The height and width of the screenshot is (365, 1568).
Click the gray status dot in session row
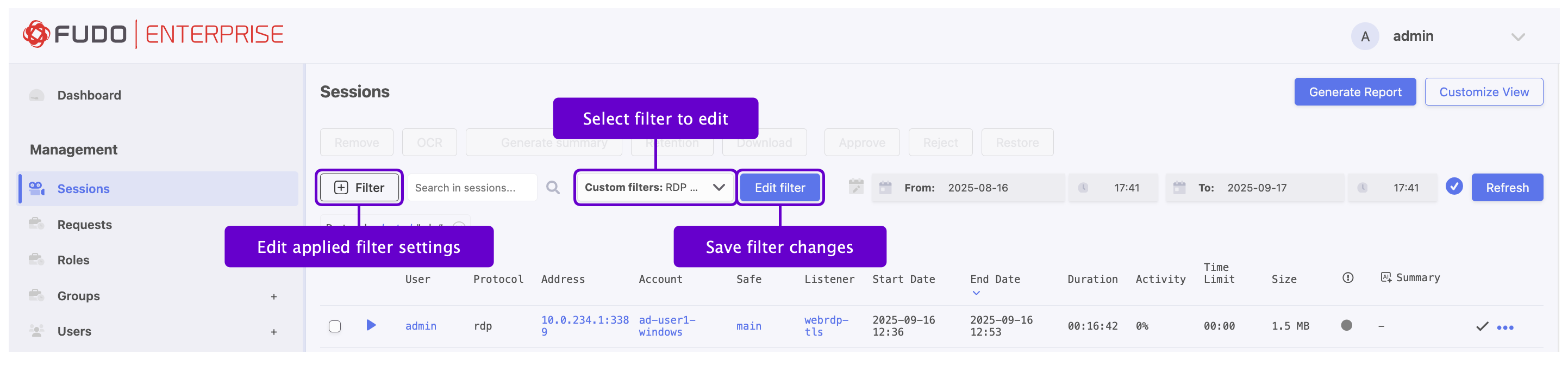click(x=1346, y=325)
